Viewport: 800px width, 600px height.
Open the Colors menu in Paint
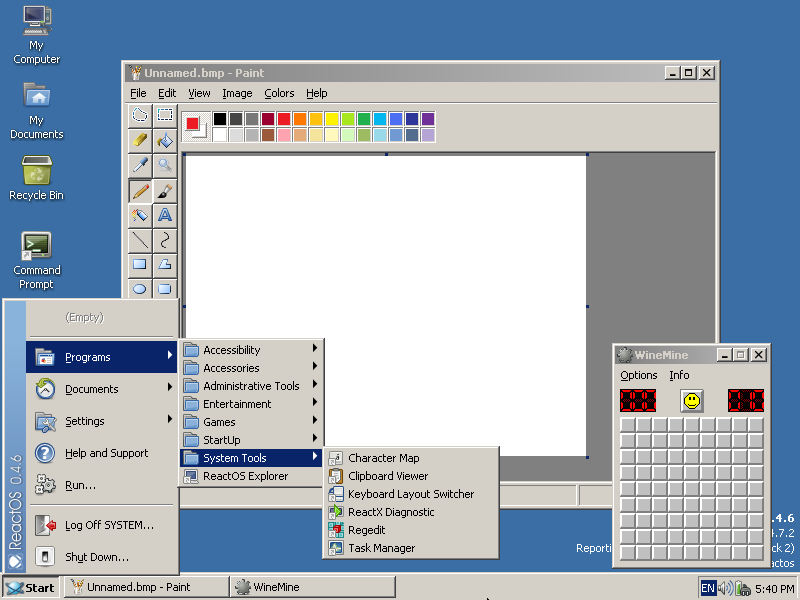tap(279, 93)
